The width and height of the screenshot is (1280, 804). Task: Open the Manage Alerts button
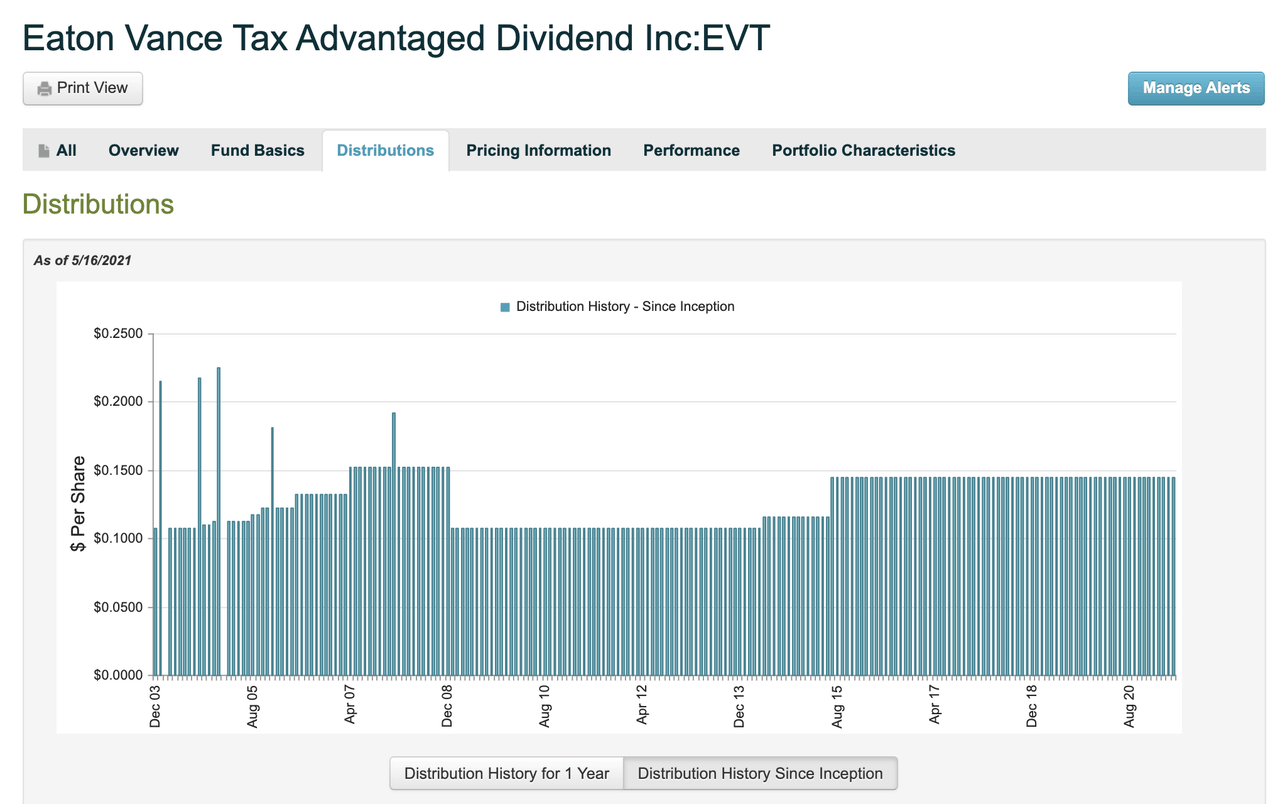[1196, 88]
